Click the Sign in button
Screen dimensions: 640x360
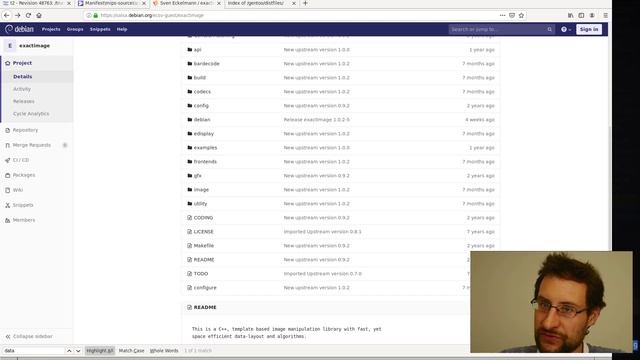tap(589, 29)
